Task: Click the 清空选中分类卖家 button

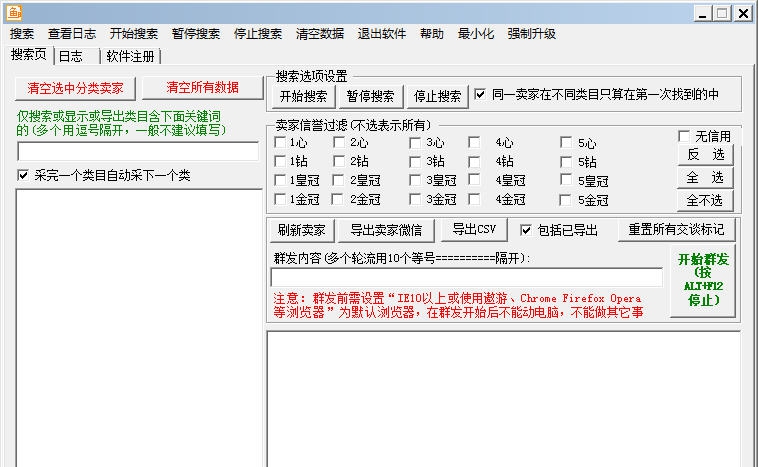Action: pyautogui.click(x=75, y=88)
